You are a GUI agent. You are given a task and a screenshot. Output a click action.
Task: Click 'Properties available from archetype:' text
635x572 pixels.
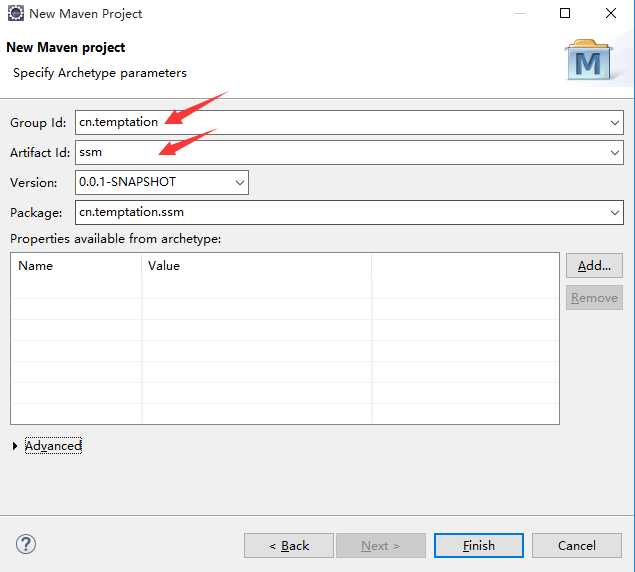click(116, 239)
